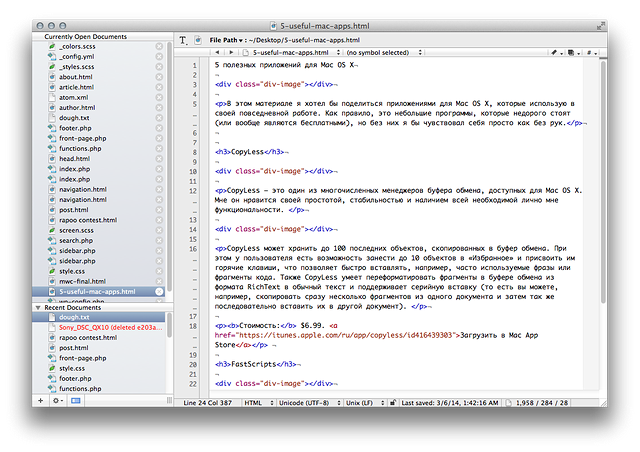640x452 pixels.
Task: Click the Currently Open Documents list scrollbar
Action: coord(169,166)
